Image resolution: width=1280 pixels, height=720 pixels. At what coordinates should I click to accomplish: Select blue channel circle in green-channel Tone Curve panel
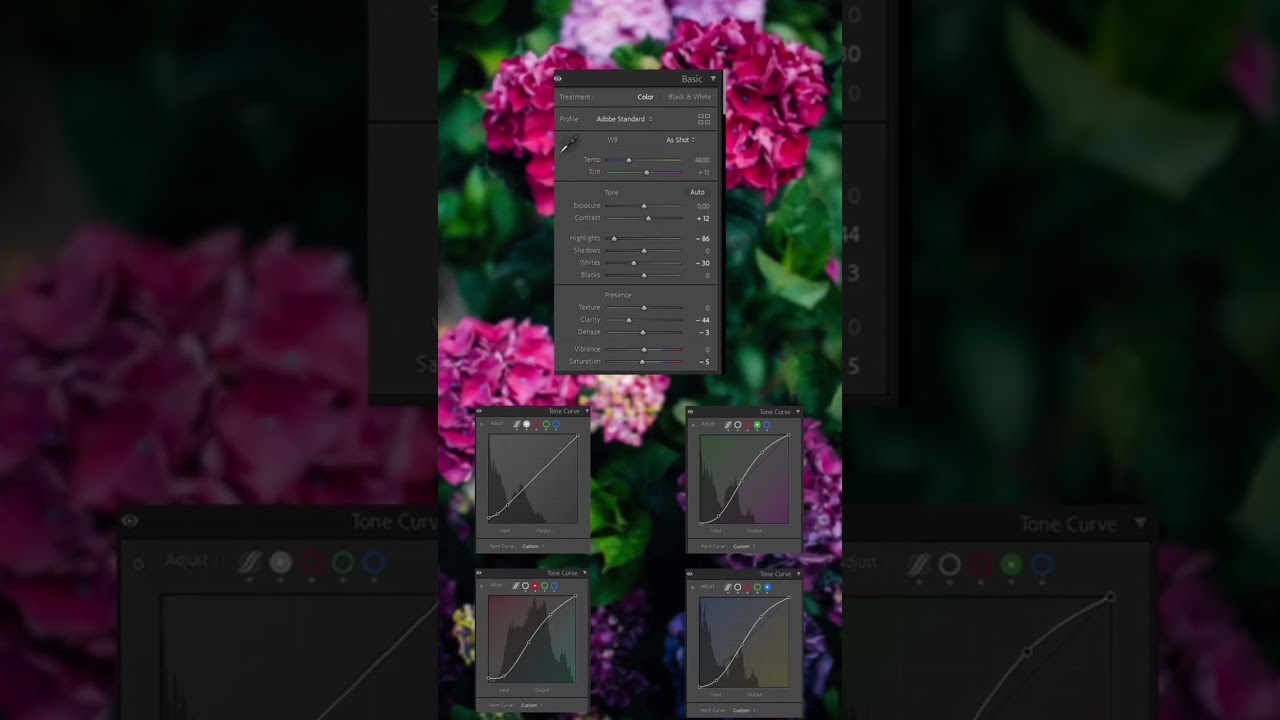[x=767, y=425]
